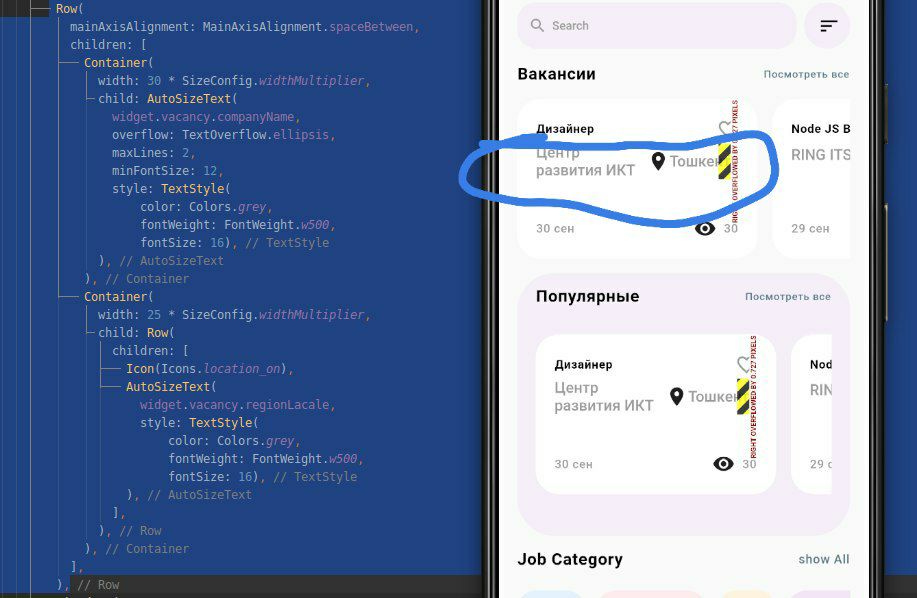Viewport: 917px width, 598px height.
Task: Click the 'child: Row(' line in the code
Action: 136,333
